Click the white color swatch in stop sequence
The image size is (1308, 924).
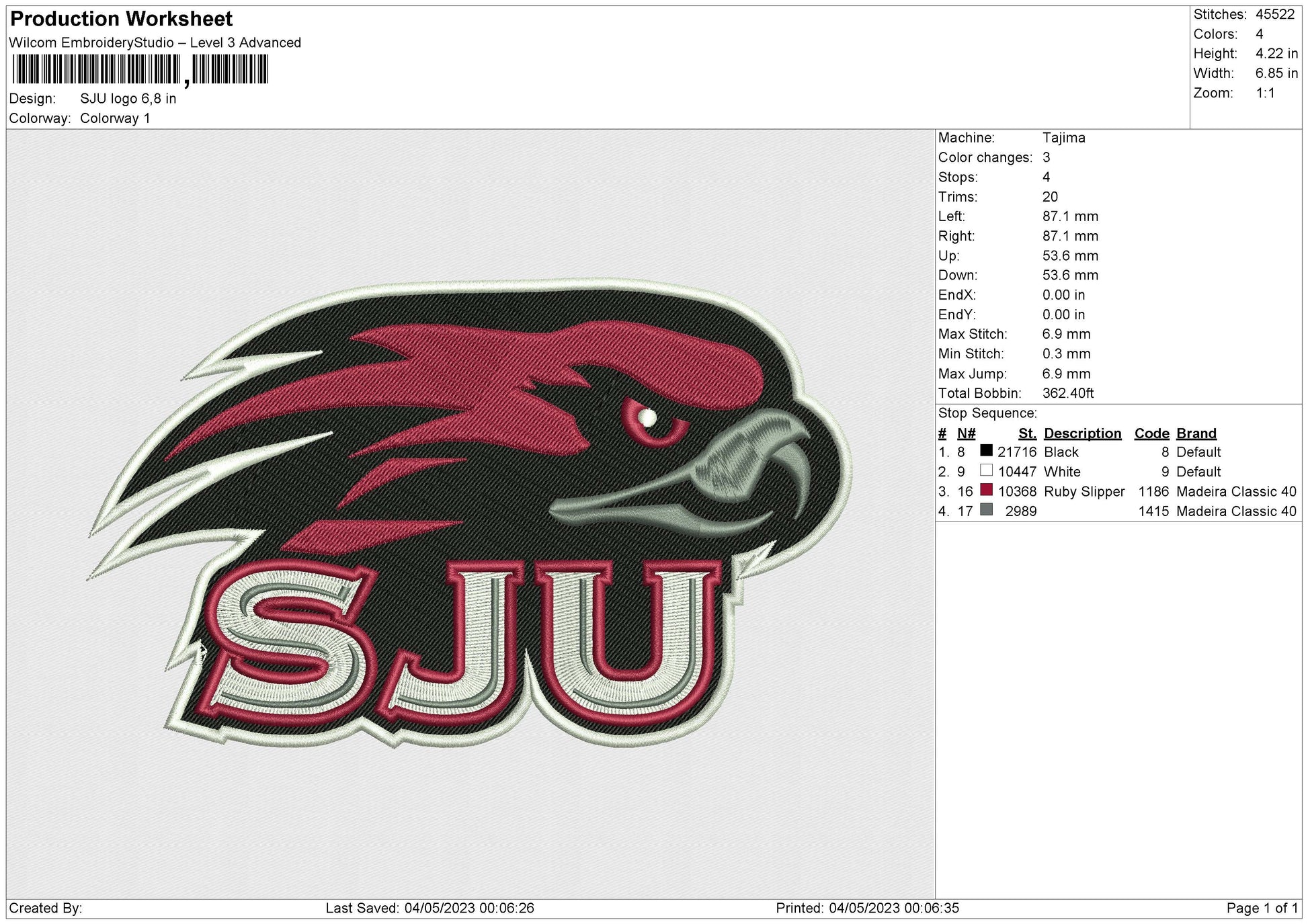(x=986, y=470)
